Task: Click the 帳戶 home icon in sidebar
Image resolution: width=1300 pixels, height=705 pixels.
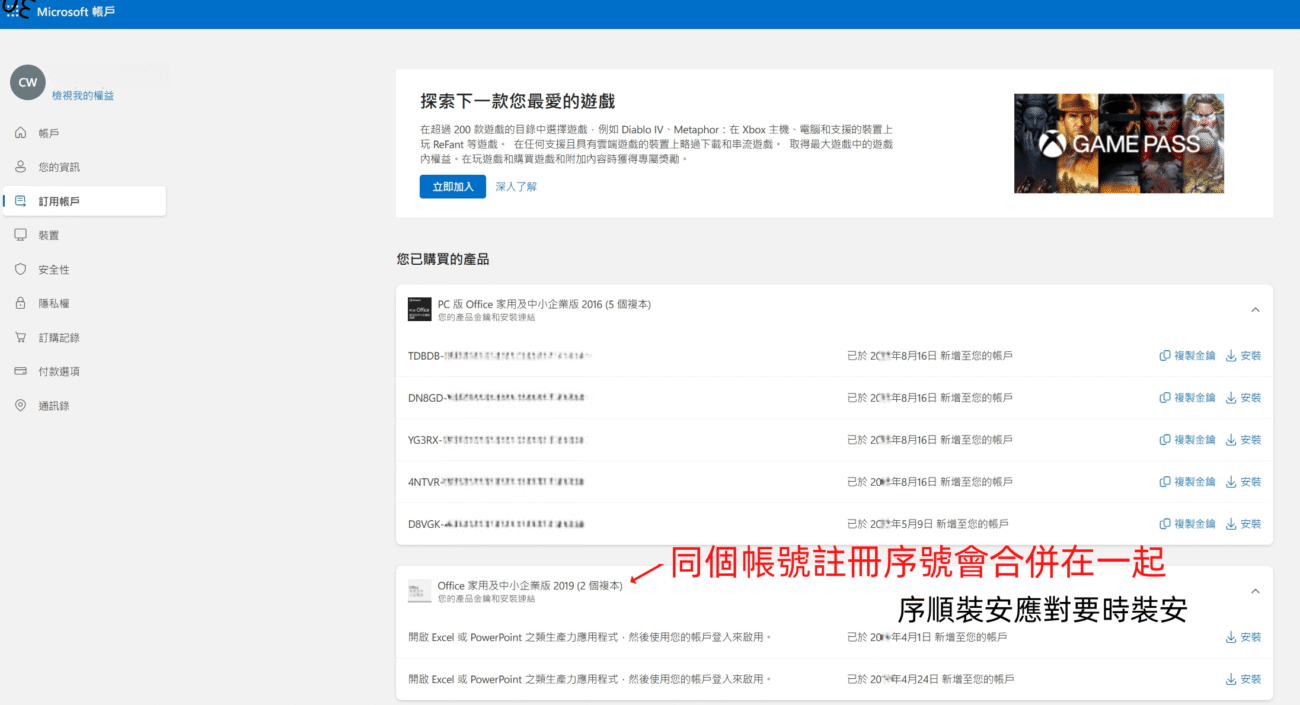Action: click(x=20, y=133)
